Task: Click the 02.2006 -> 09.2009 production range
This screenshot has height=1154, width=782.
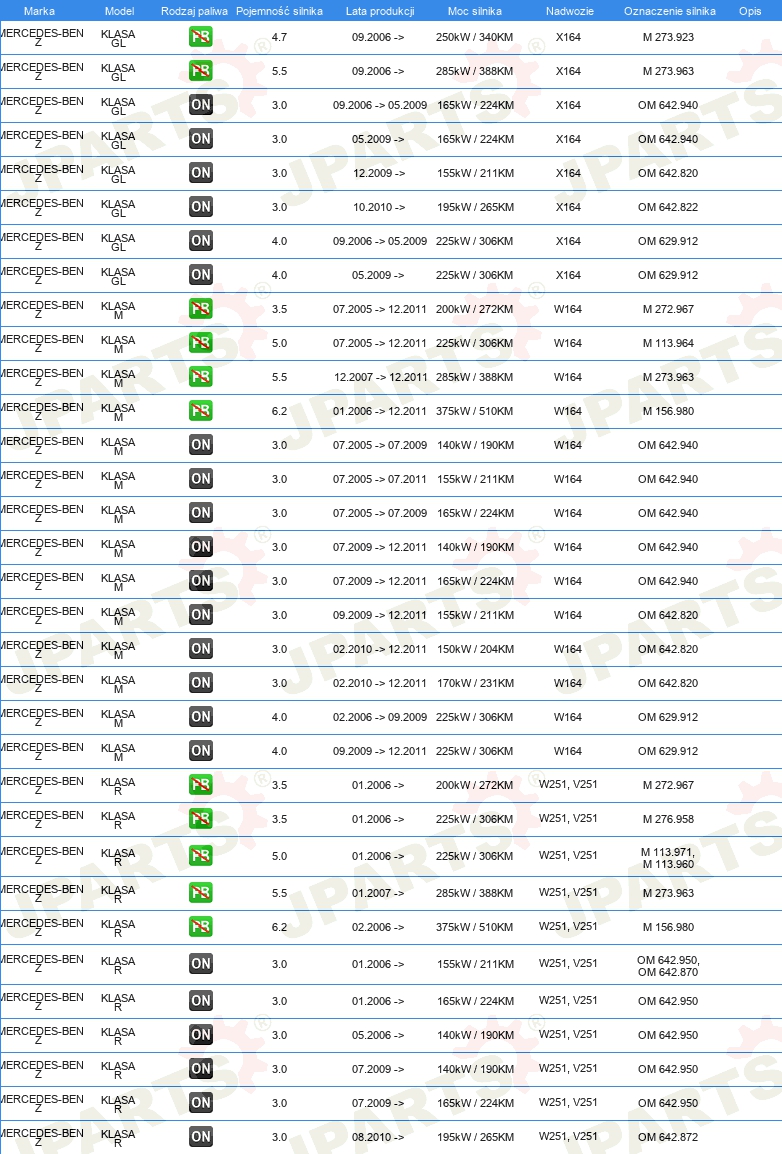Action: coord(380,717)
